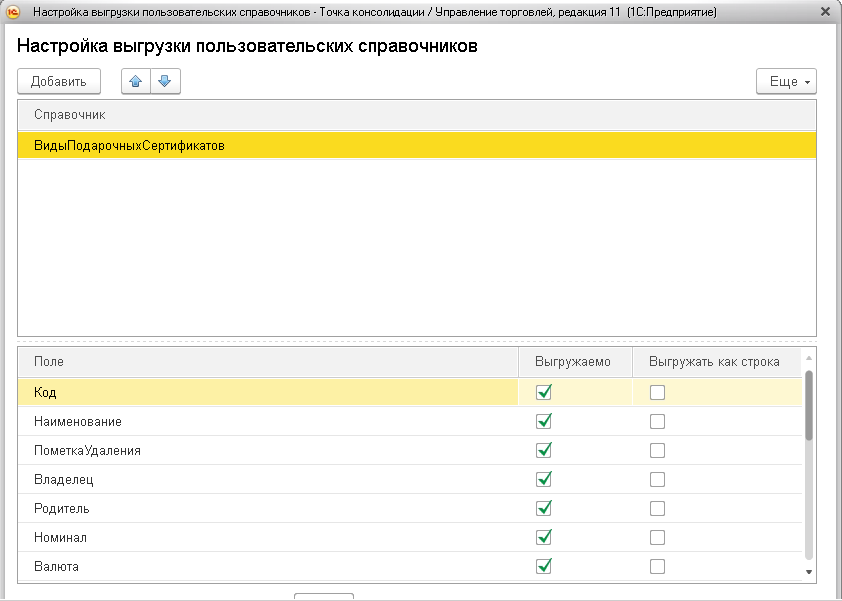
Task: Click the Справочник column header
Action: click(x=417, y=115)
